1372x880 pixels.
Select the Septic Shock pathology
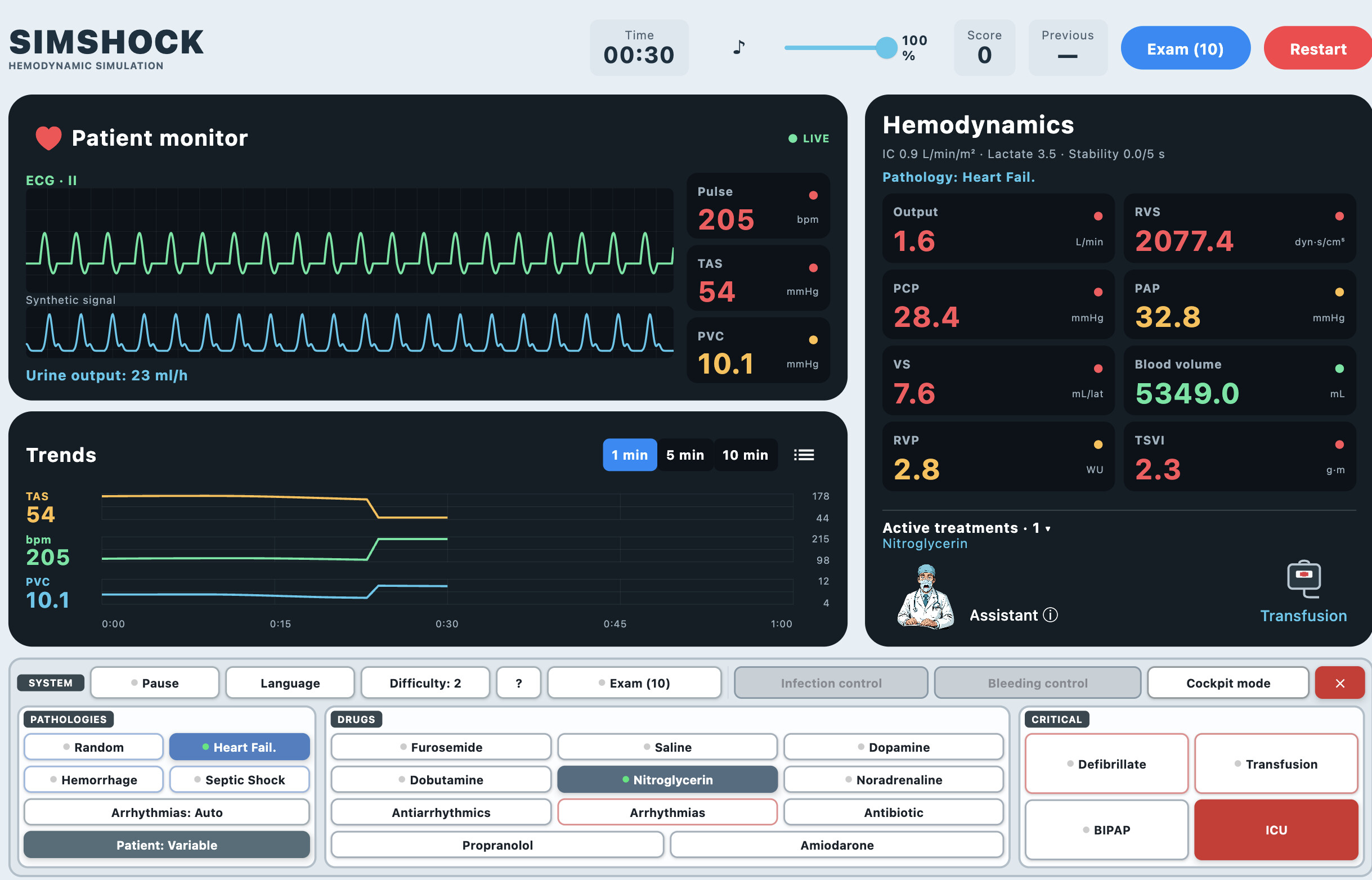tap(240, 780)
